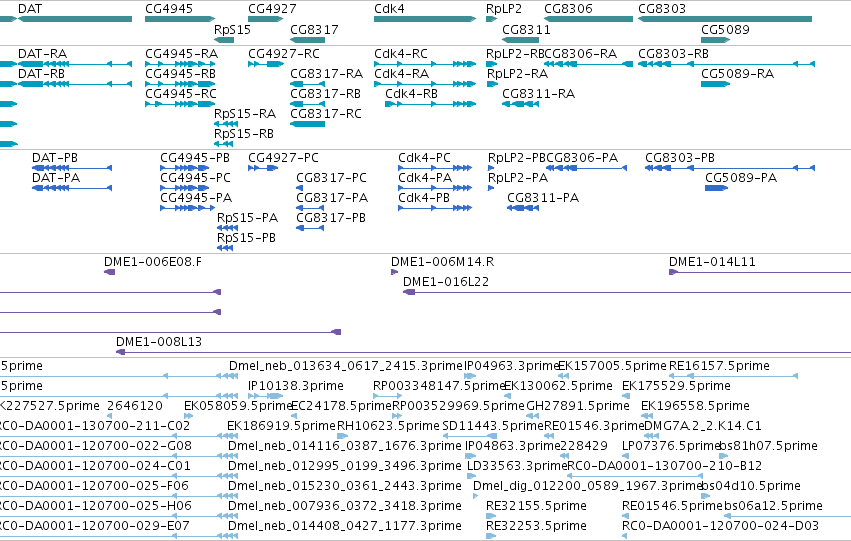Select transcript RpS15-RA

(x=226, y=124)
